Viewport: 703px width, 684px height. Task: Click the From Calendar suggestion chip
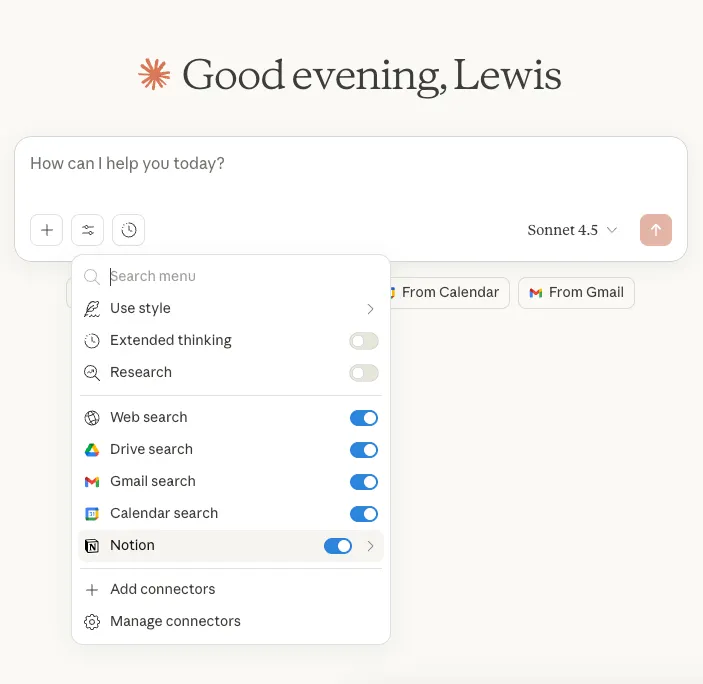click(x=450, y=293)
